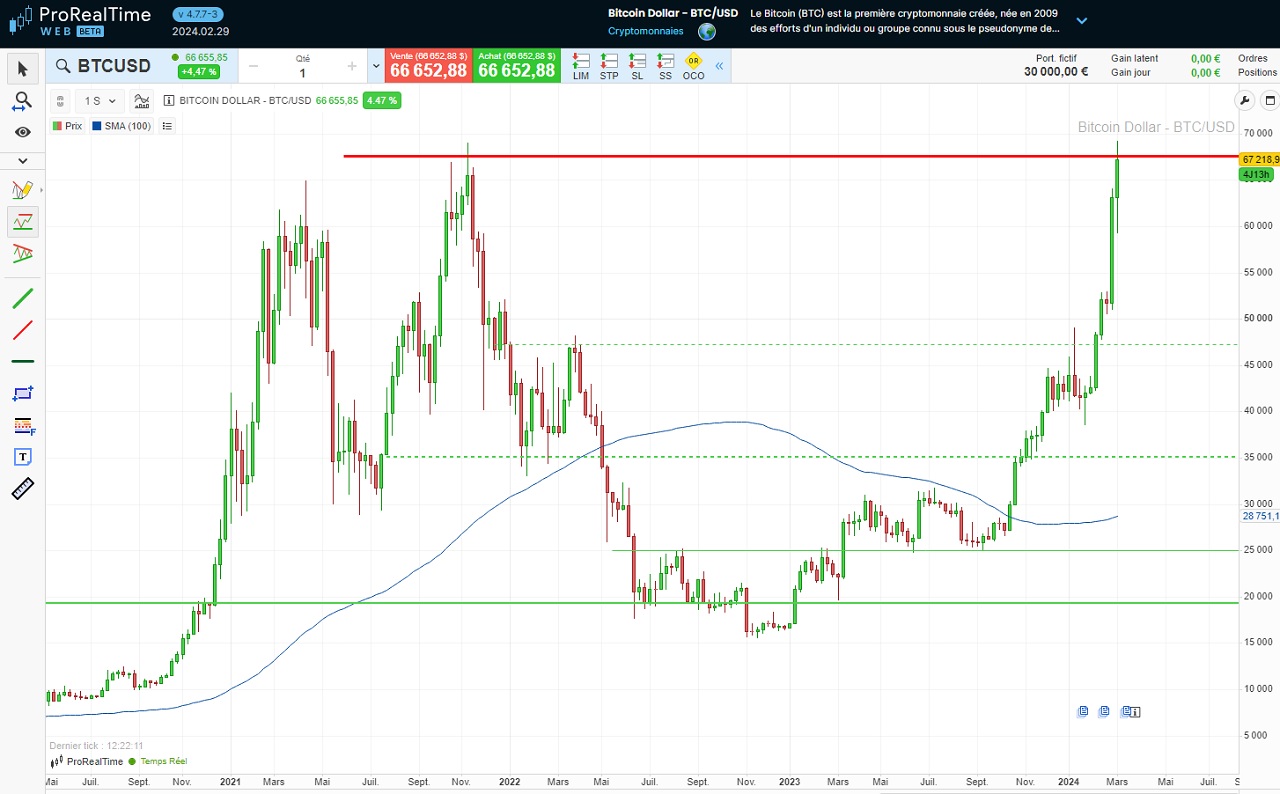Select the solid green support line near 19 000
Screen dimensions: 1280x794
[640, 602]
